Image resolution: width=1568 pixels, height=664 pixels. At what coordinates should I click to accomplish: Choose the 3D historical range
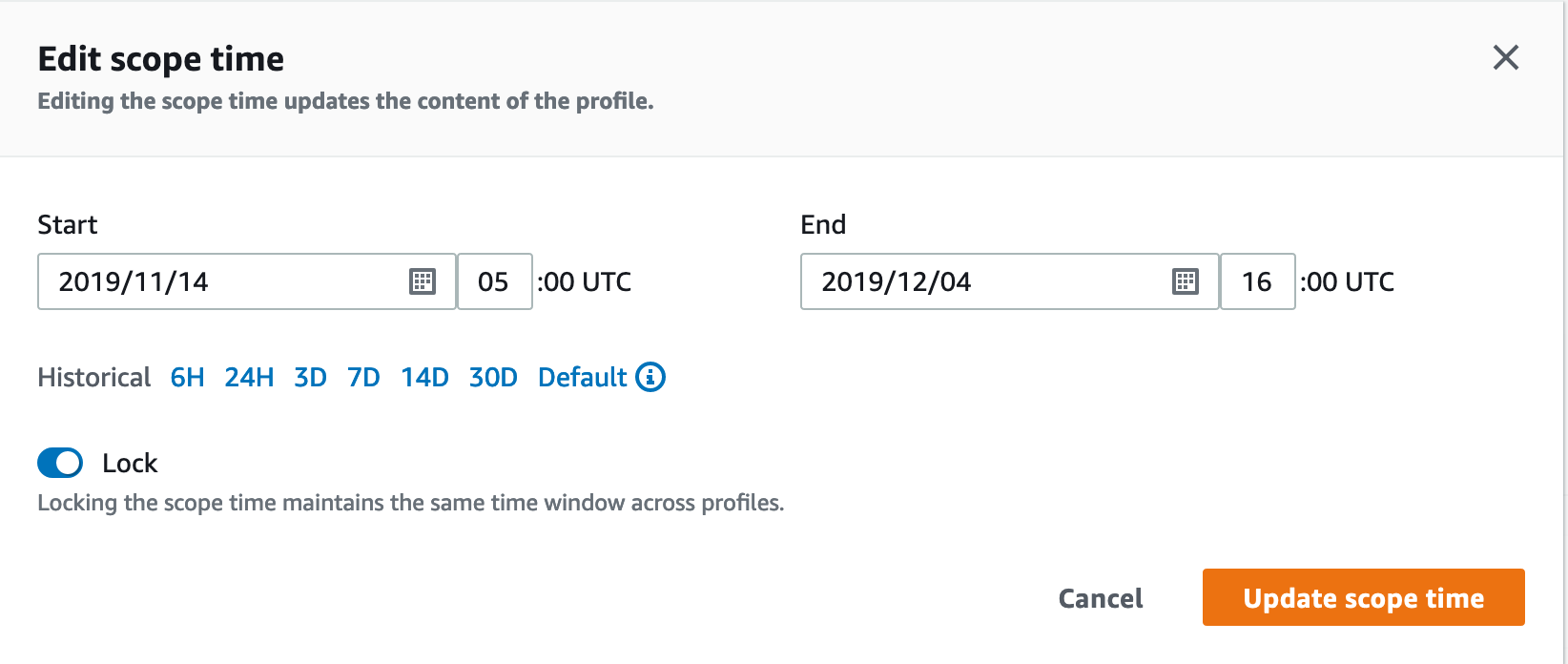[x=310, y=378]
